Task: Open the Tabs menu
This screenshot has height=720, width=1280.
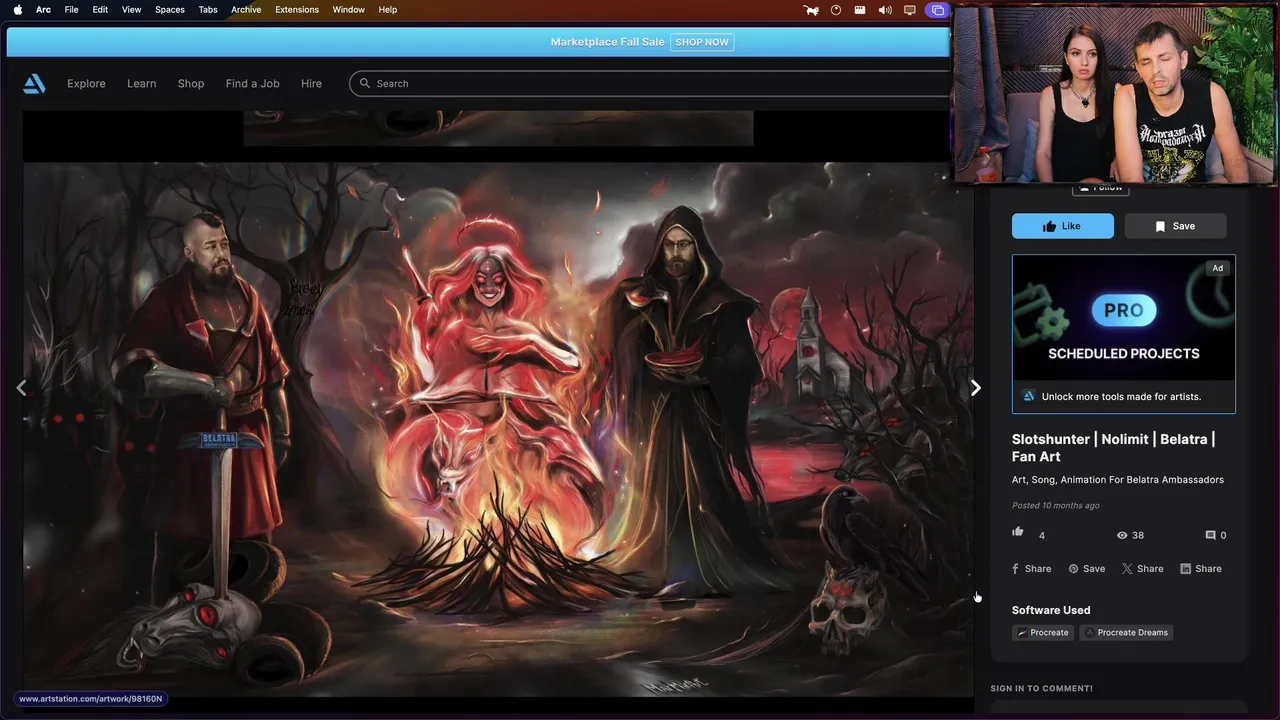Action: tap(208, 10)
